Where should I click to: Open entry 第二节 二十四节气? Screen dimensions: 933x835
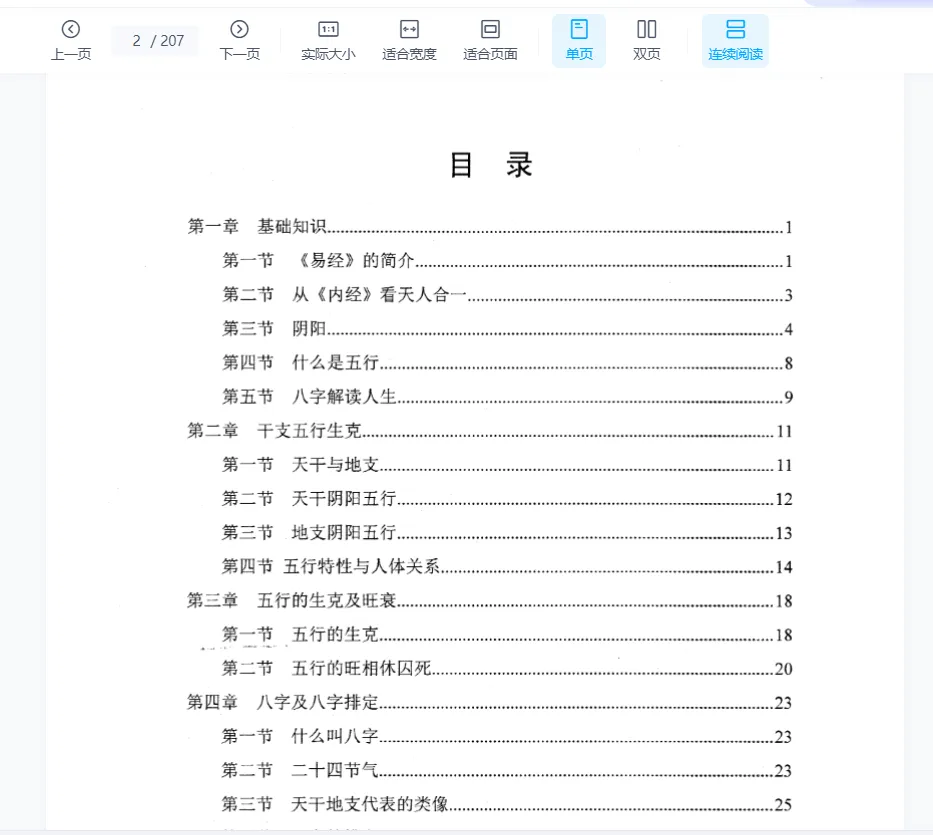(x=507, y=770)
